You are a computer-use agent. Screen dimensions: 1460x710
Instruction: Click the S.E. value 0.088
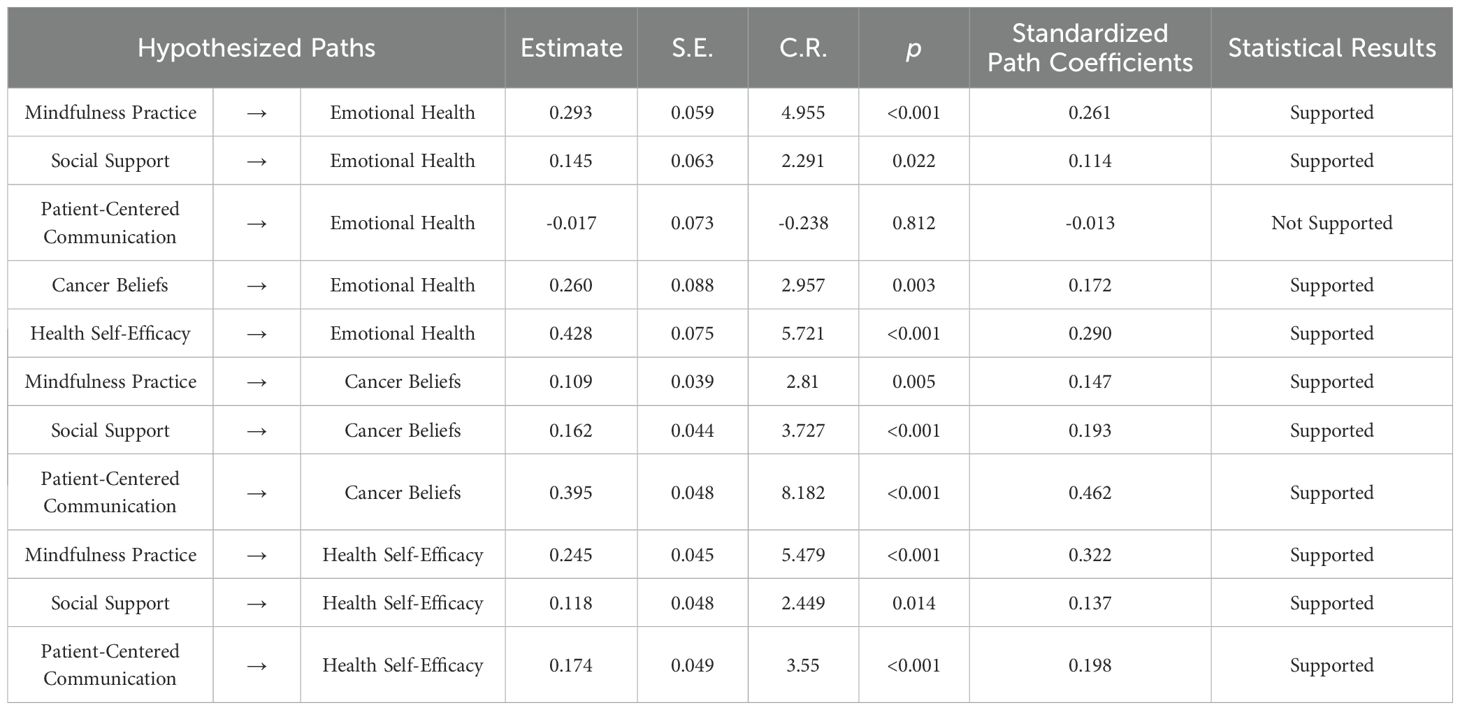pyautogui.click(x=692, y=285)
